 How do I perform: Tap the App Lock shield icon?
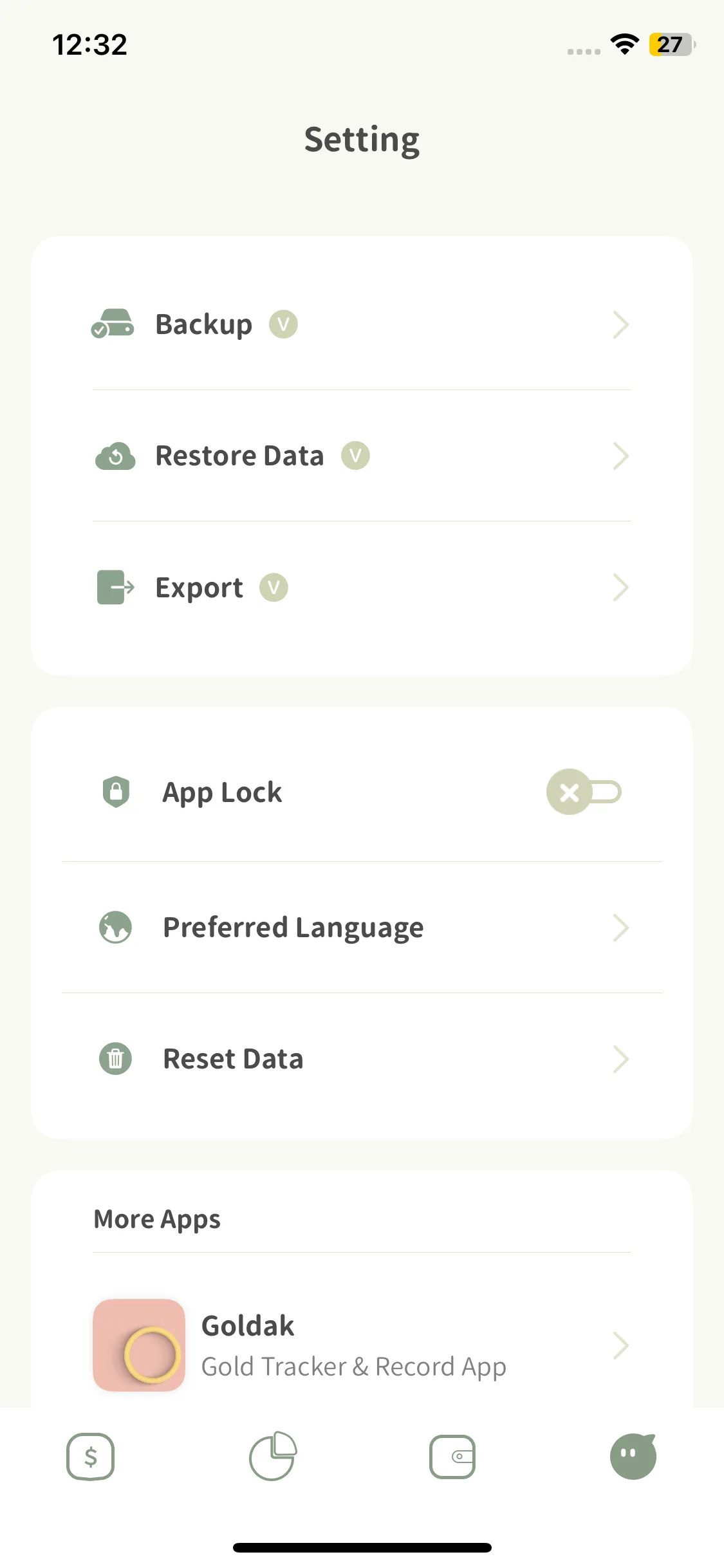116,792
